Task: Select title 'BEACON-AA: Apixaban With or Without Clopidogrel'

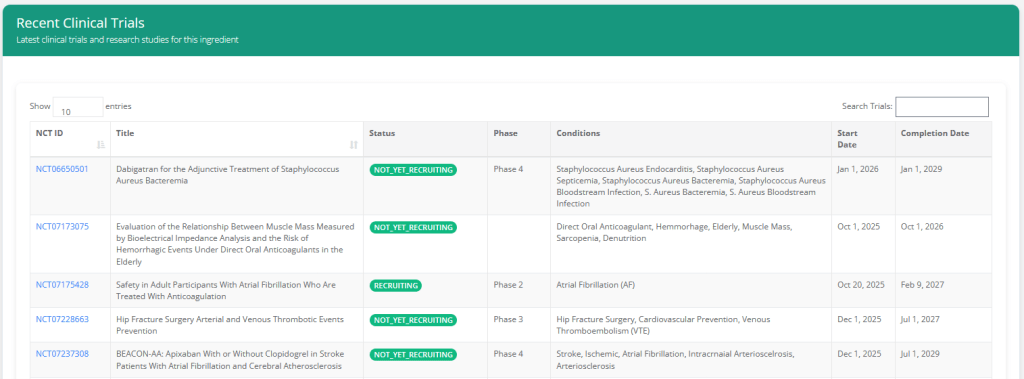Action: pos(230,359)
